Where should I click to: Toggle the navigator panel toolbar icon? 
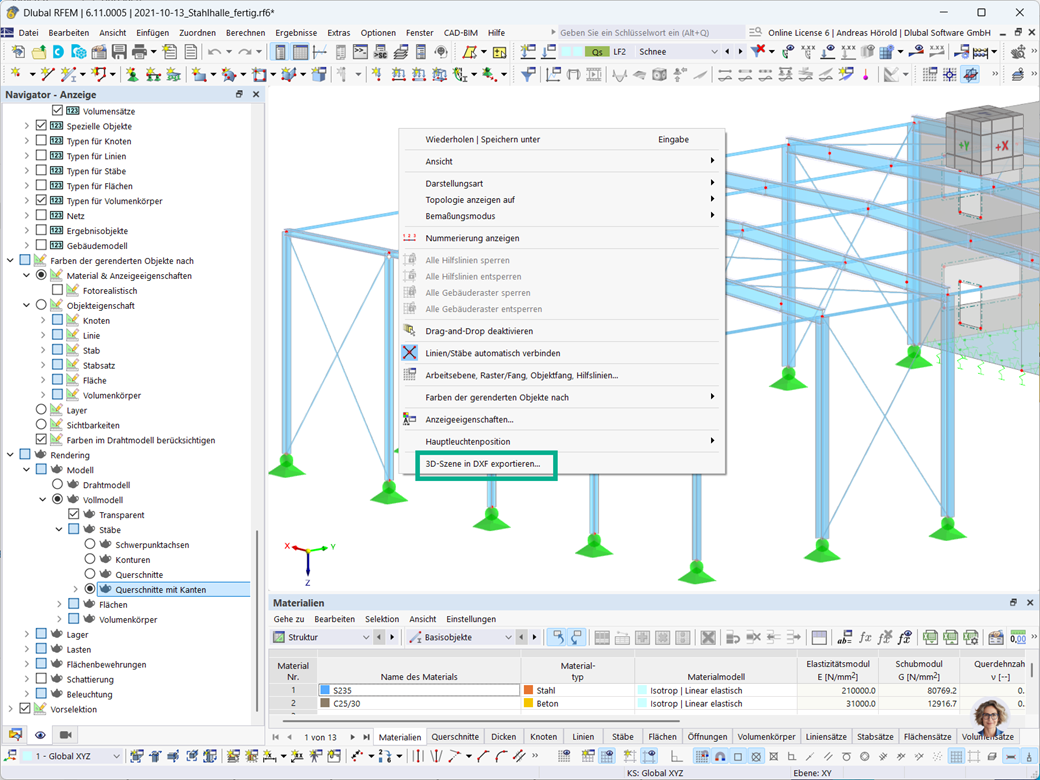coord(281,52)
